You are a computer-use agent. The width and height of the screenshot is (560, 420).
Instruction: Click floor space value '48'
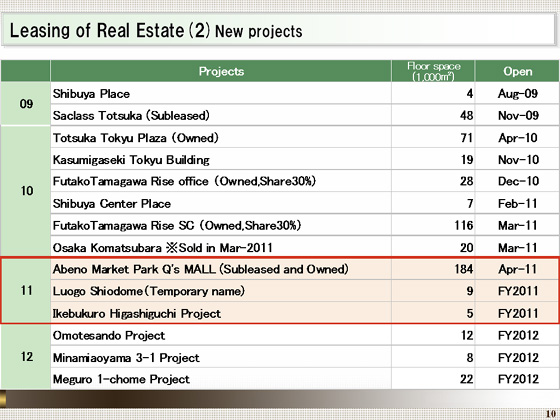point(466,115)
